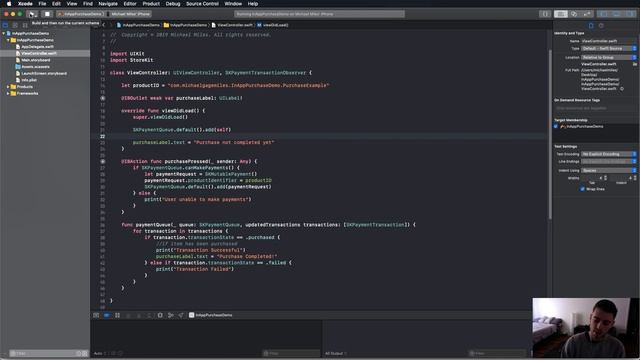The image size is (640, 360).
Task: Click the Run (build and run) button
Action: click(32, 14)
